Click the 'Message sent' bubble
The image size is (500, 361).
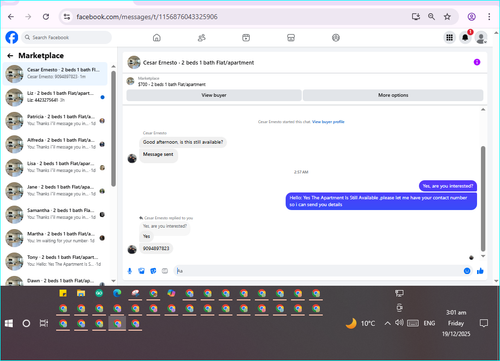(x=158, y=154)
